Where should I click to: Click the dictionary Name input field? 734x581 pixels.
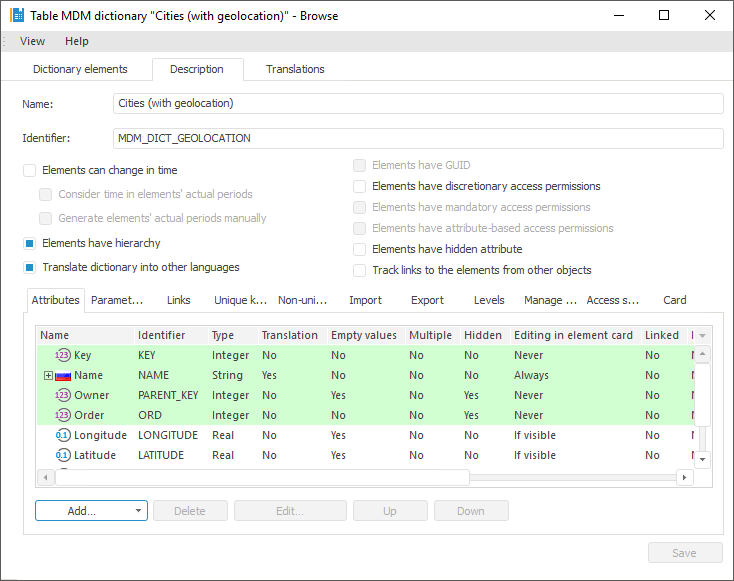(x=418, y=104)
